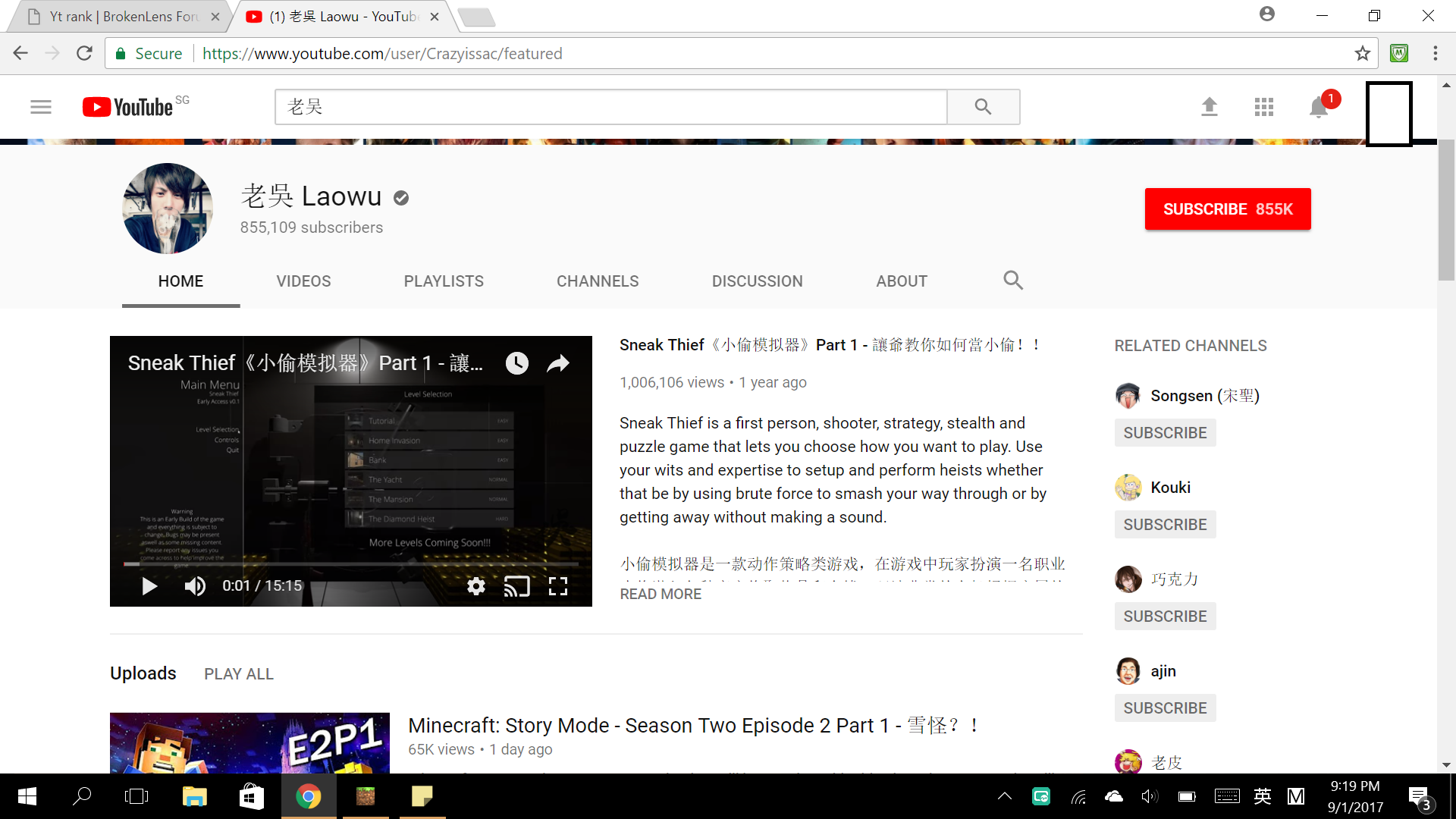
Task: Go back to previous page
Action: [x=20, y=53]
